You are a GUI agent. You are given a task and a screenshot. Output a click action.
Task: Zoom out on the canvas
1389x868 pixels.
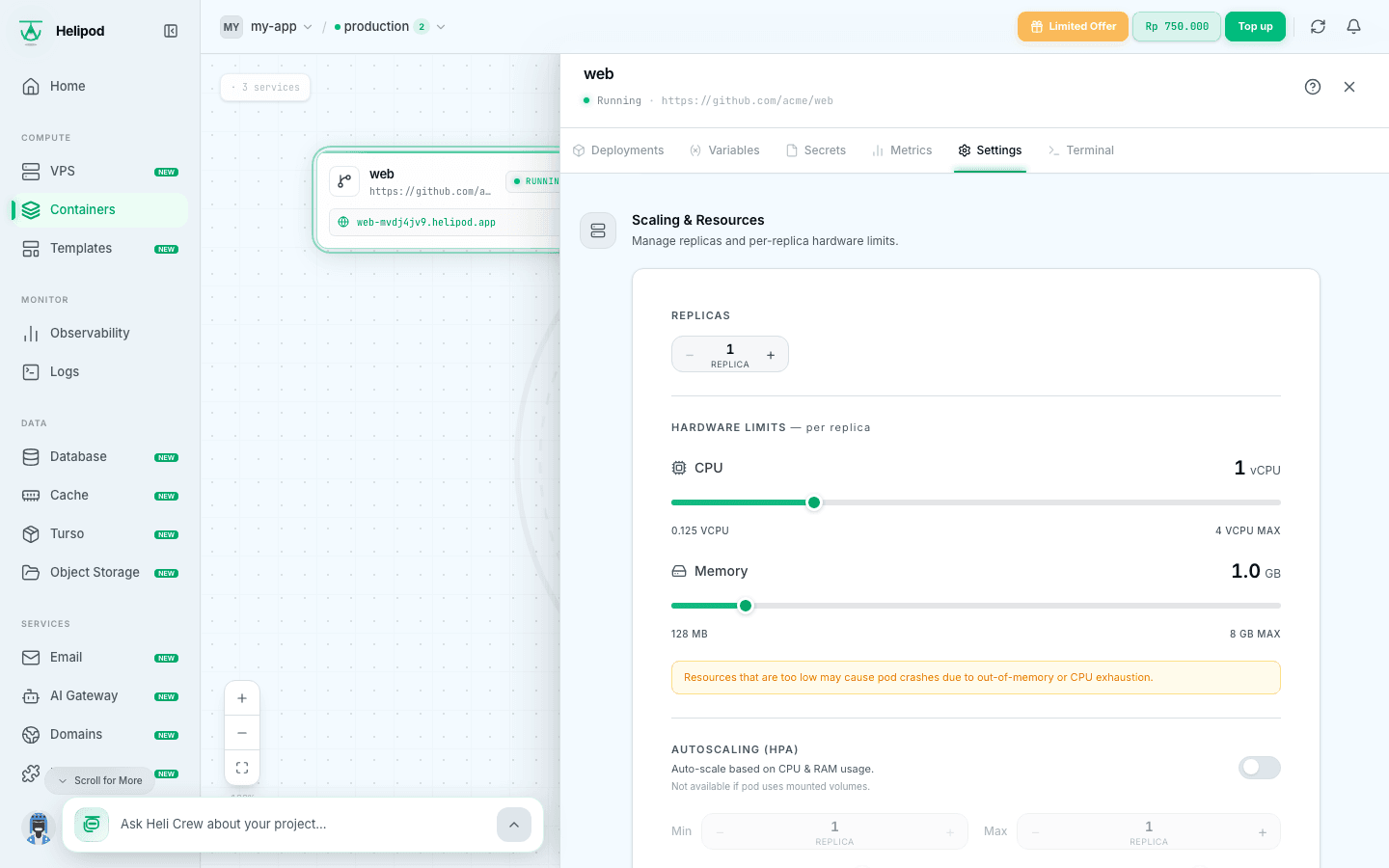(242, 733)
